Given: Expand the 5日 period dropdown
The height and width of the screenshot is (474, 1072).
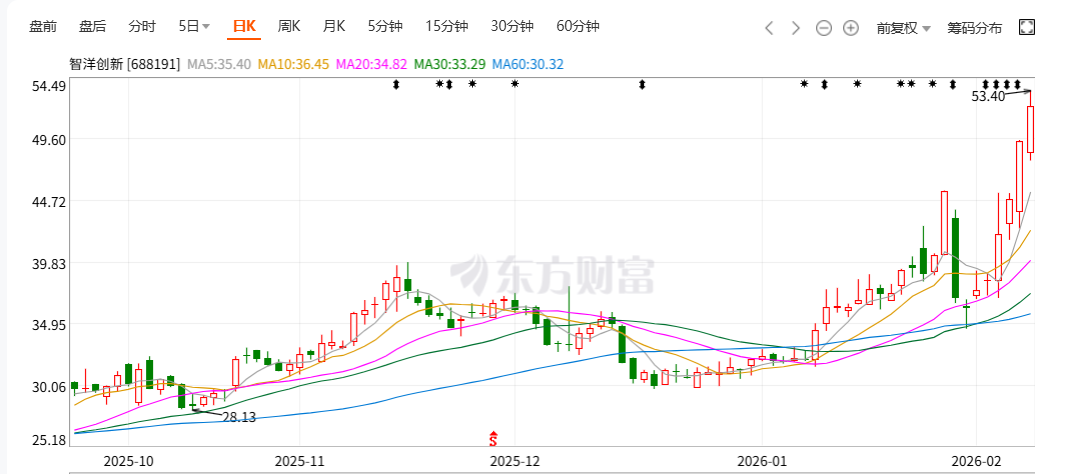Looking at the screenshot, I should 194,27.
